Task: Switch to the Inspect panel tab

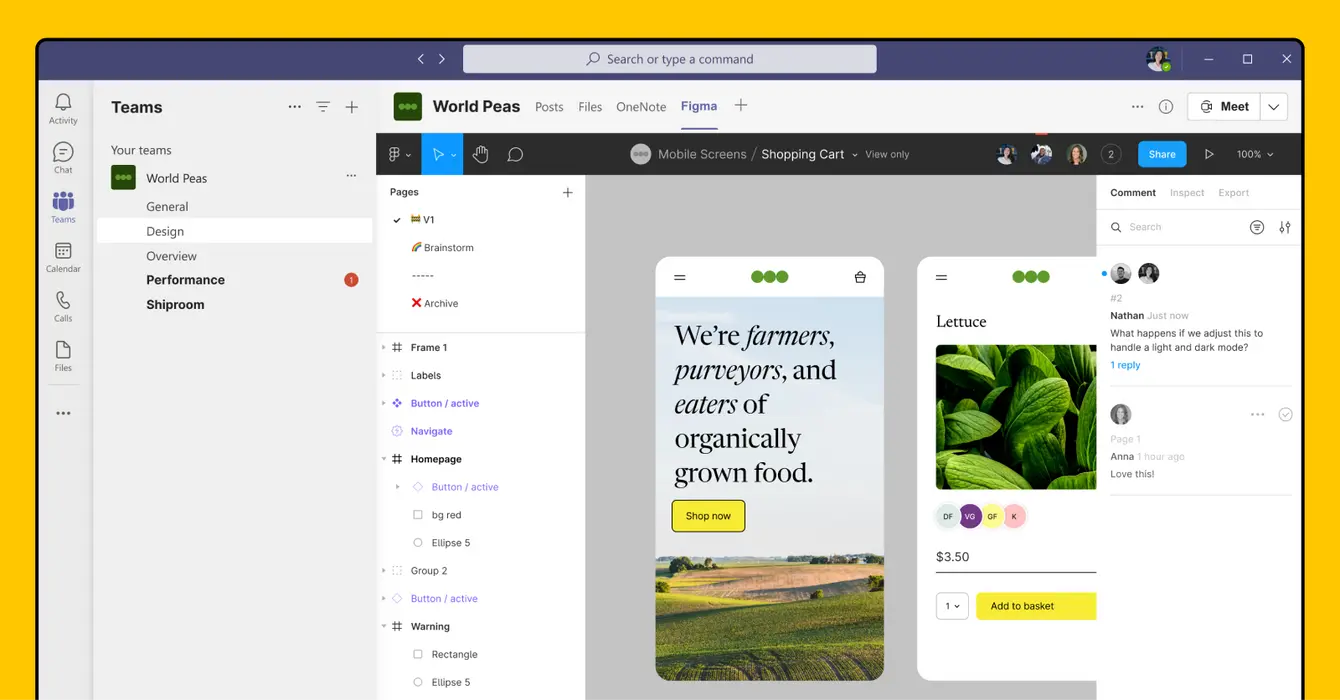Action: click(1187, 192)
